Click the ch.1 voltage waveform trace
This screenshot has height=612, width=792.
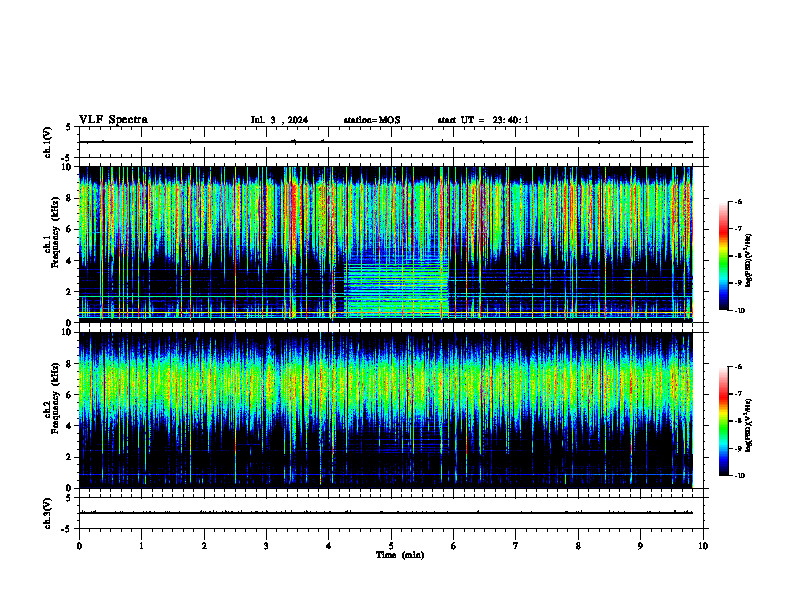(x=385, y=142)
